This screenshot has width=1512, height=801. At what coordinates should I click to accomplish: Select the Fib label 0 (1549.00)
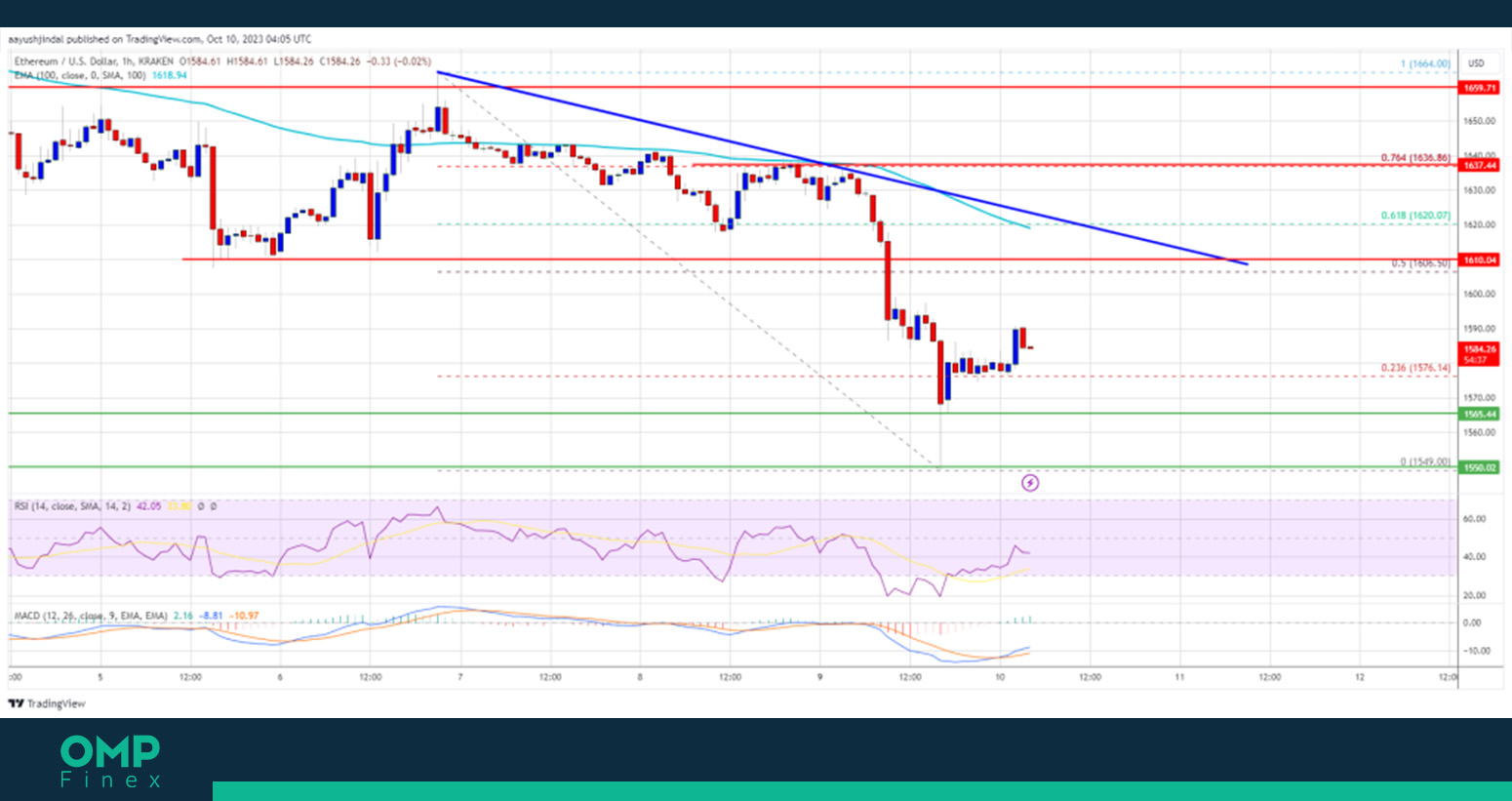[1425, 461]
